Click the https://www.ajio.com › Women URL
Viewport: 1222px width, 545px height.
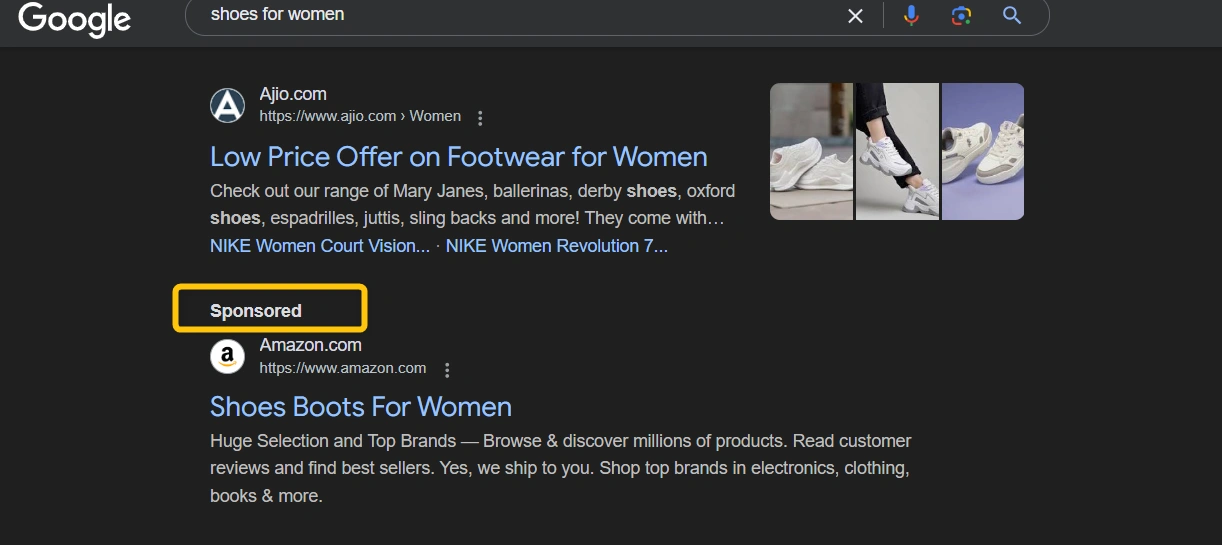coord(360,116)
